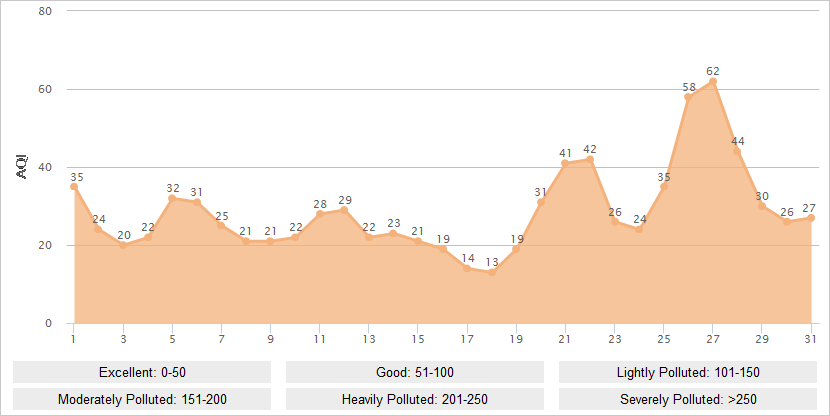The height and width of the screenshot is (416, 830).
Task: Click the day 31 data point valued 27
Action: point(811,218)
